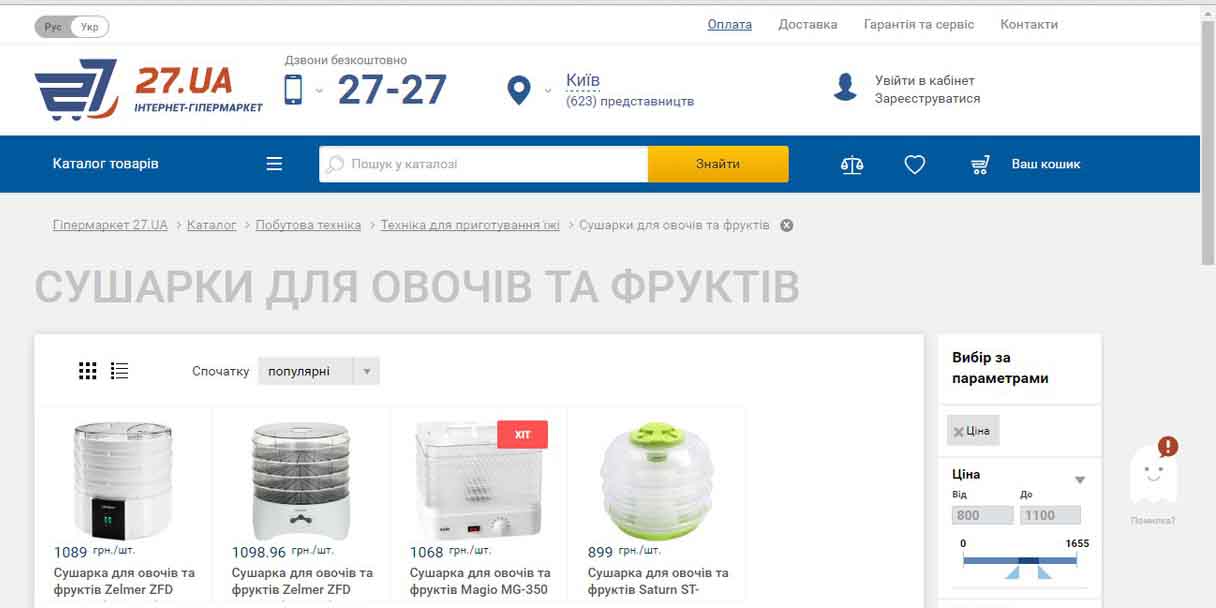Click the ghost error report icon
This screenshot has width=1216, height=608.
click(x=1153, y=473)
